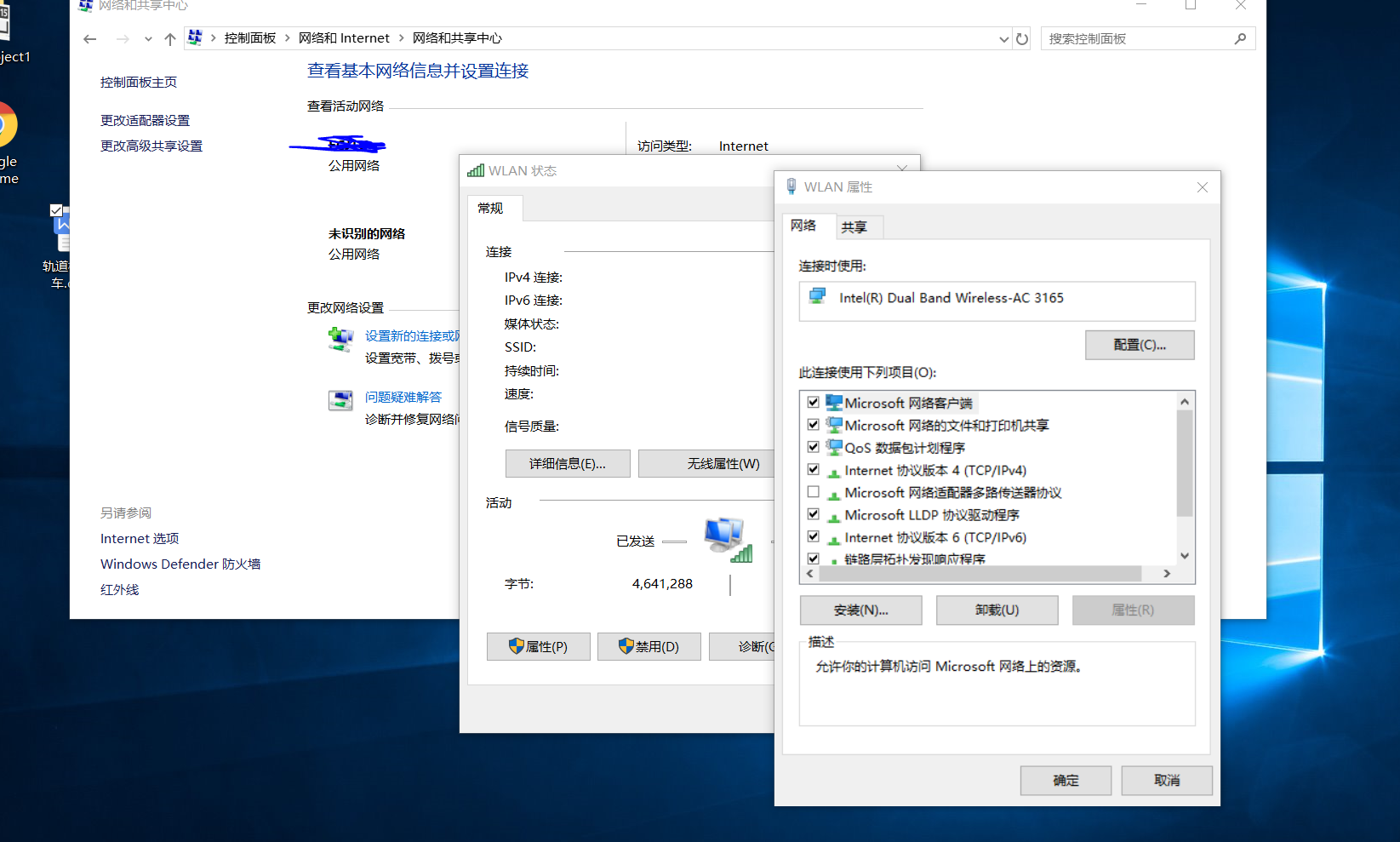Select the 常规 tab in WLAN 状态
1400x842 pixels.
click(x=494, y=209)
